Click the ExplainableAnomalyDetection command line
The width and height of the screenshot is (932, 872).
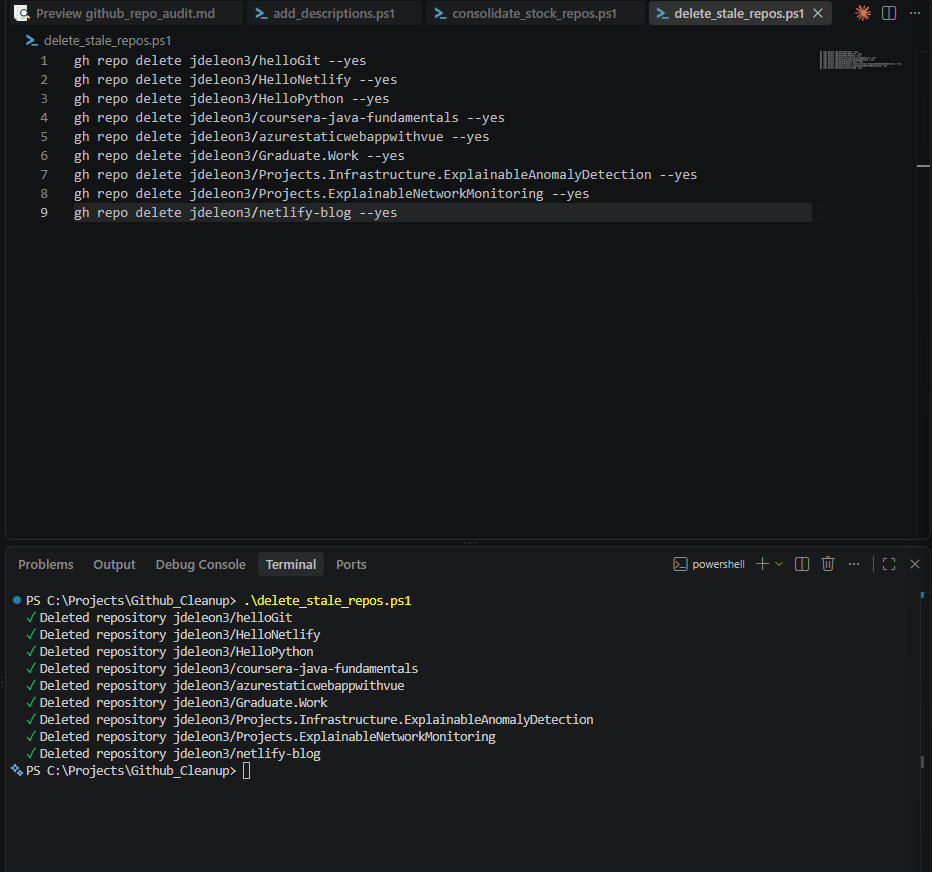385,175
